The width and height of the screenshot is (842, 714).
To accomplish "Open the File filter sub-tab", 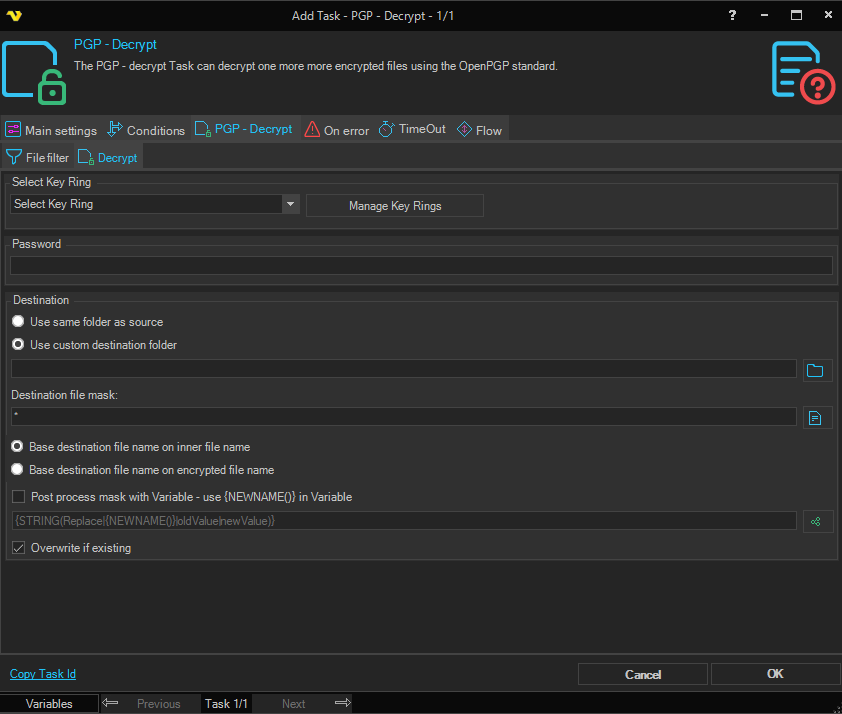I will [x=38, y=158].
